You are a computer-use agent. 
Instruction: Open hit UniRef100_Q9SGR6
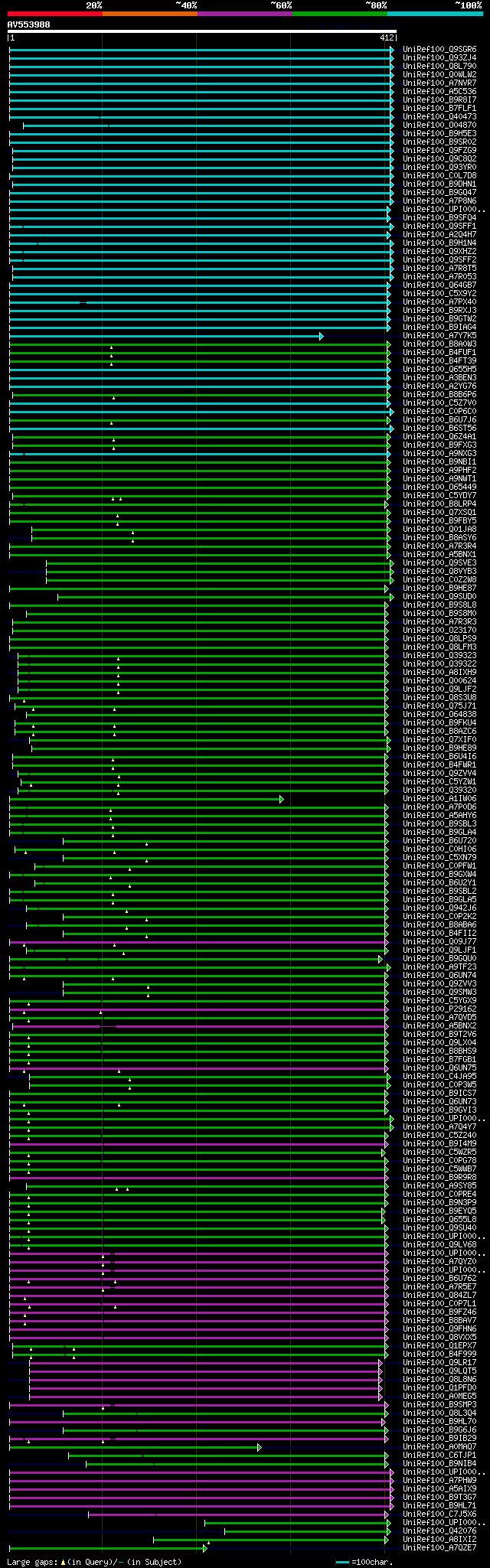tap(439, 49)
